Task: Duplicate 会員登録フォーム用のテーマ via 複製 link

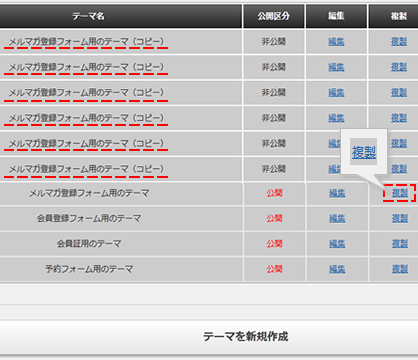Action: tap(400, 218)
